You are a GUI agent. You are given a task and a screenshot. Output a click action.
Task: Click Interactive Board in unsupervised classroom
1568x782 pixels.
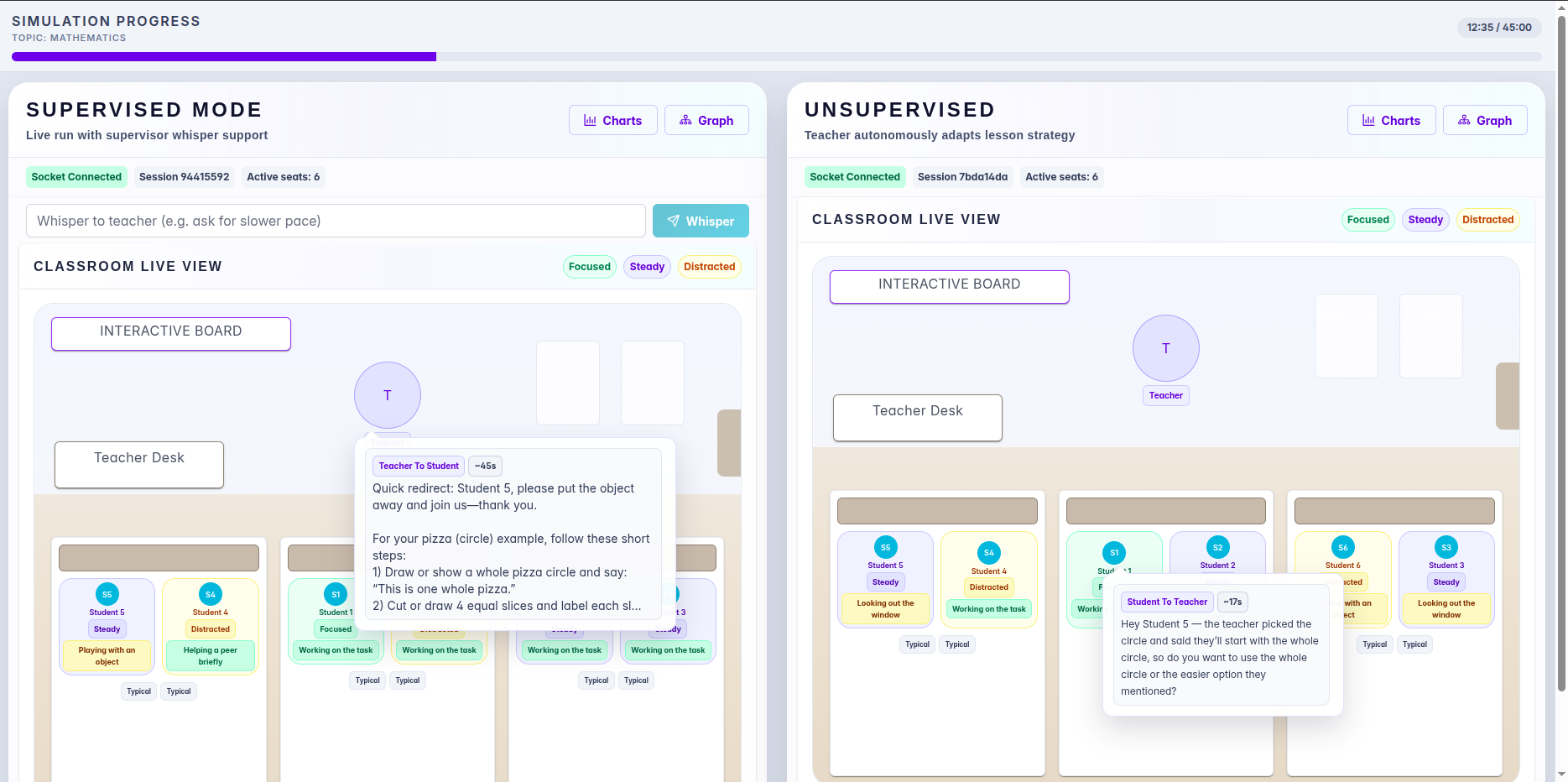point(950,287)
